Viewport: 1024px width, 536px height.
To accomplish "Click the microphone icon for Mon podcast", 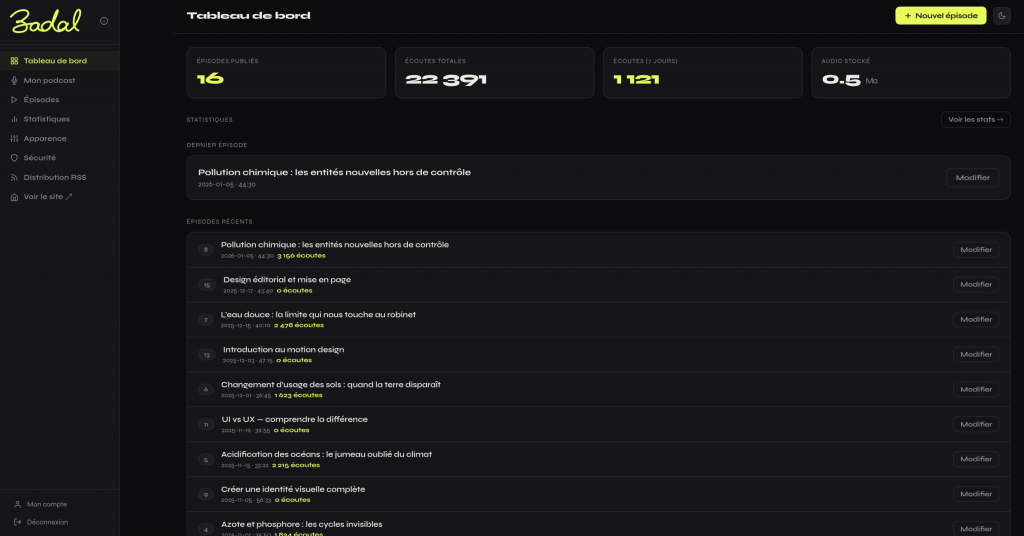I will (14, 80).
